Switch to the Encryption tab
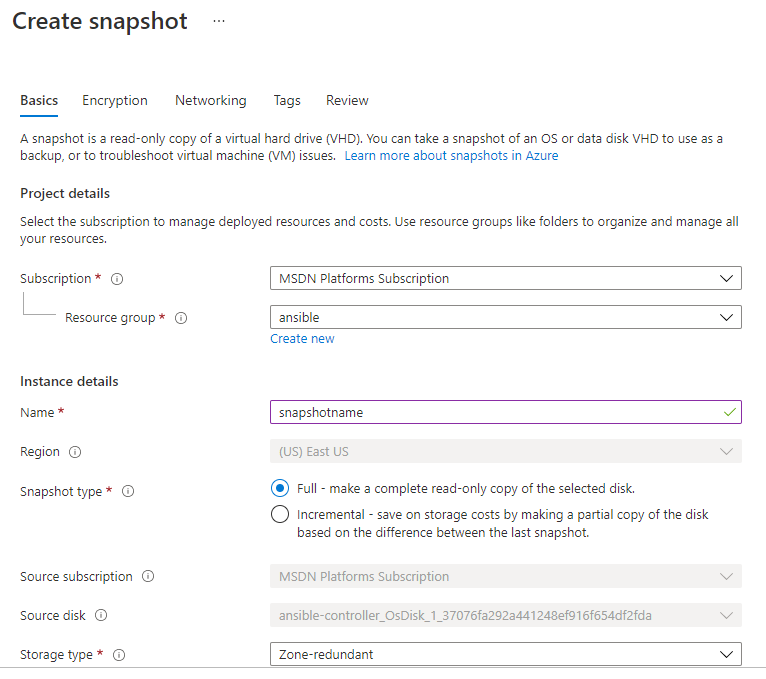This screenshot has width=766, height=679. 115,101
